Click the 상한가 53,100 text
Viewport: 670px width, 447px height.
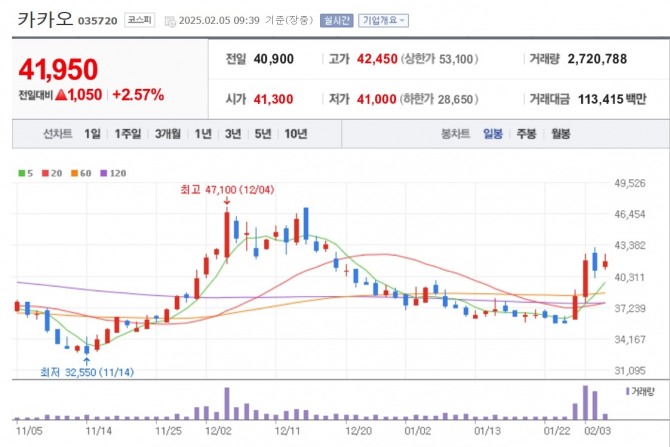coord(439,59)
